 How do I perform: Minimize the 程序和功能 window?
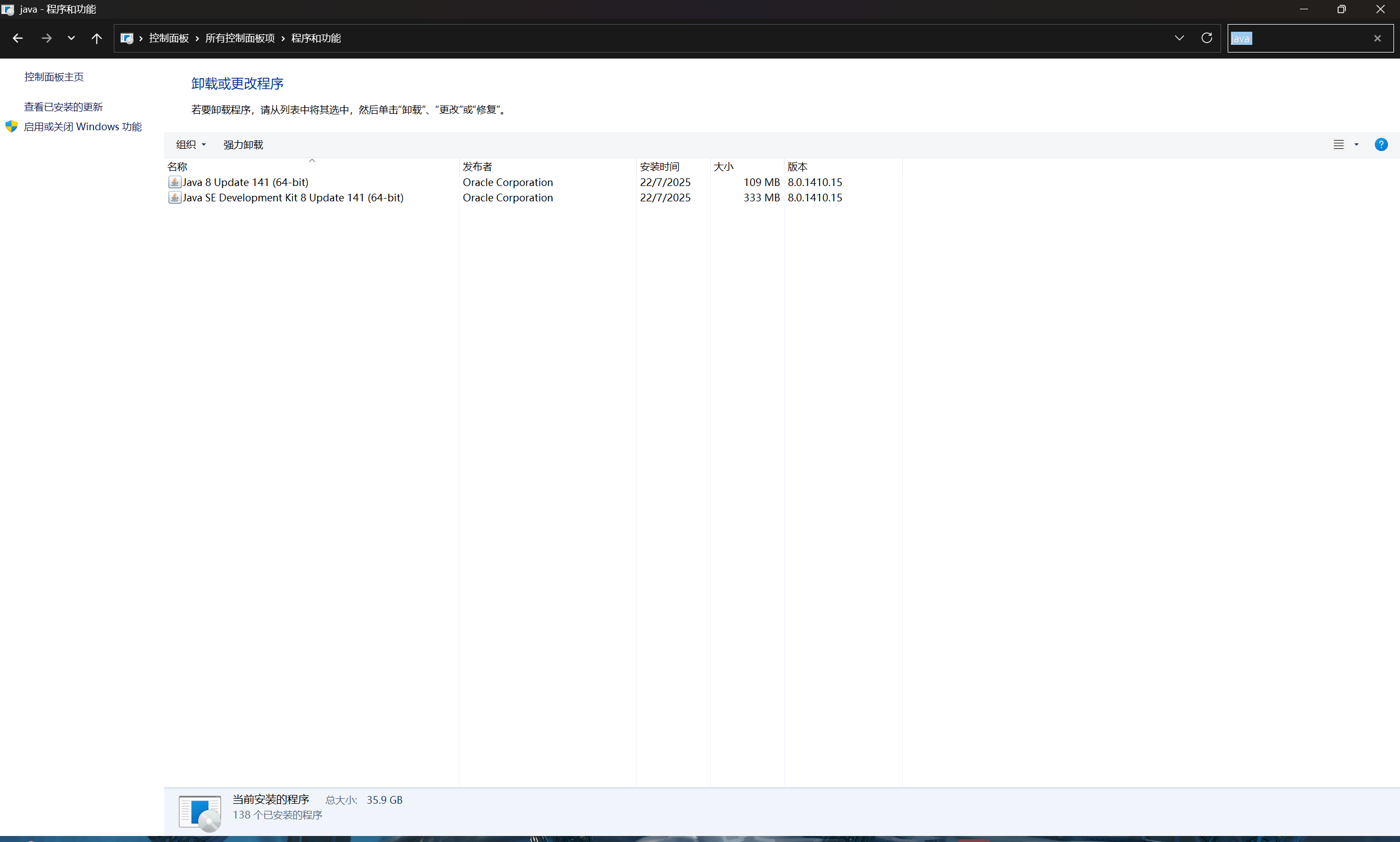[x=1304, y=9]
